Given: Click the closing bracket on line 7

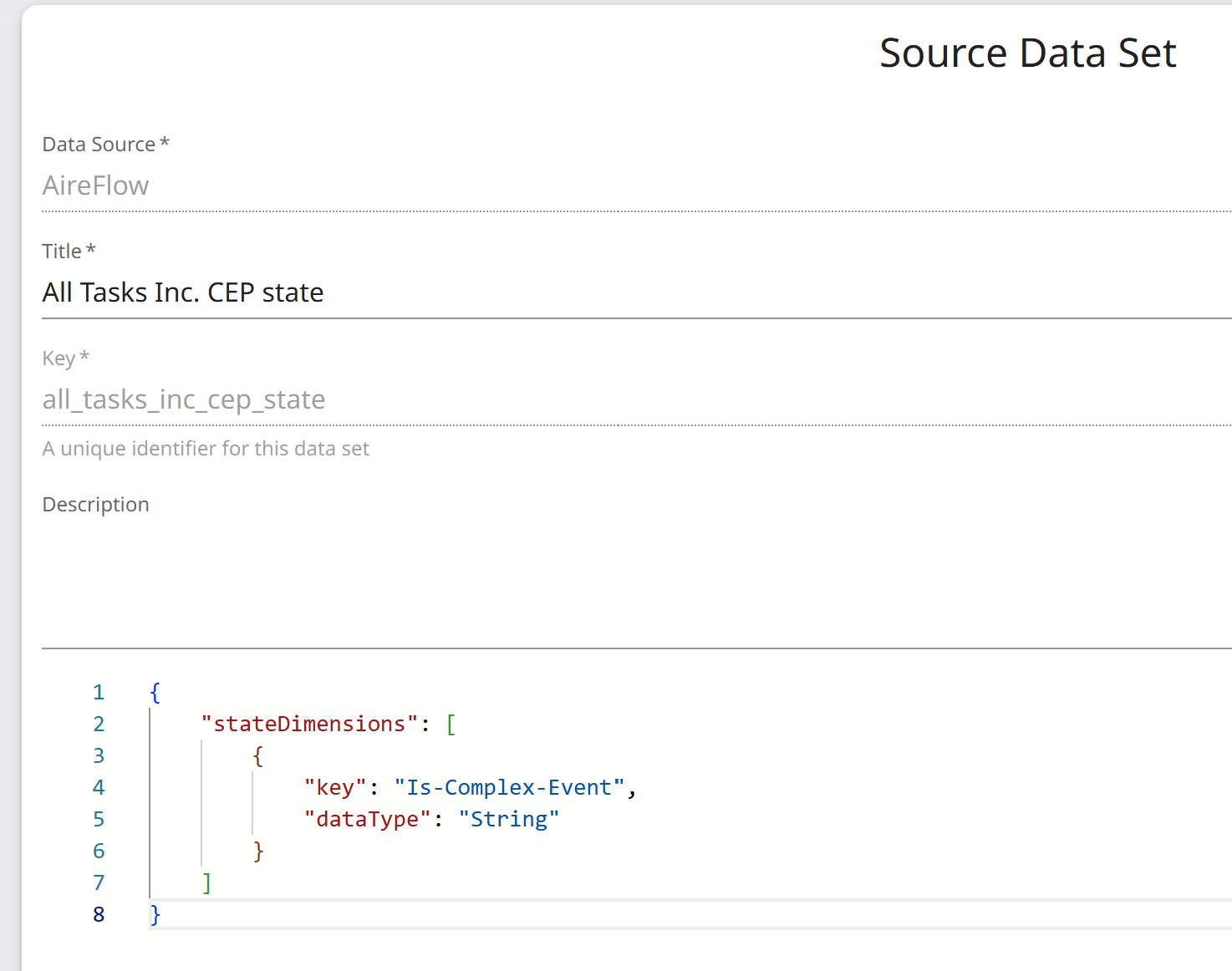Looking at the screenshot, I should (206, 882).
